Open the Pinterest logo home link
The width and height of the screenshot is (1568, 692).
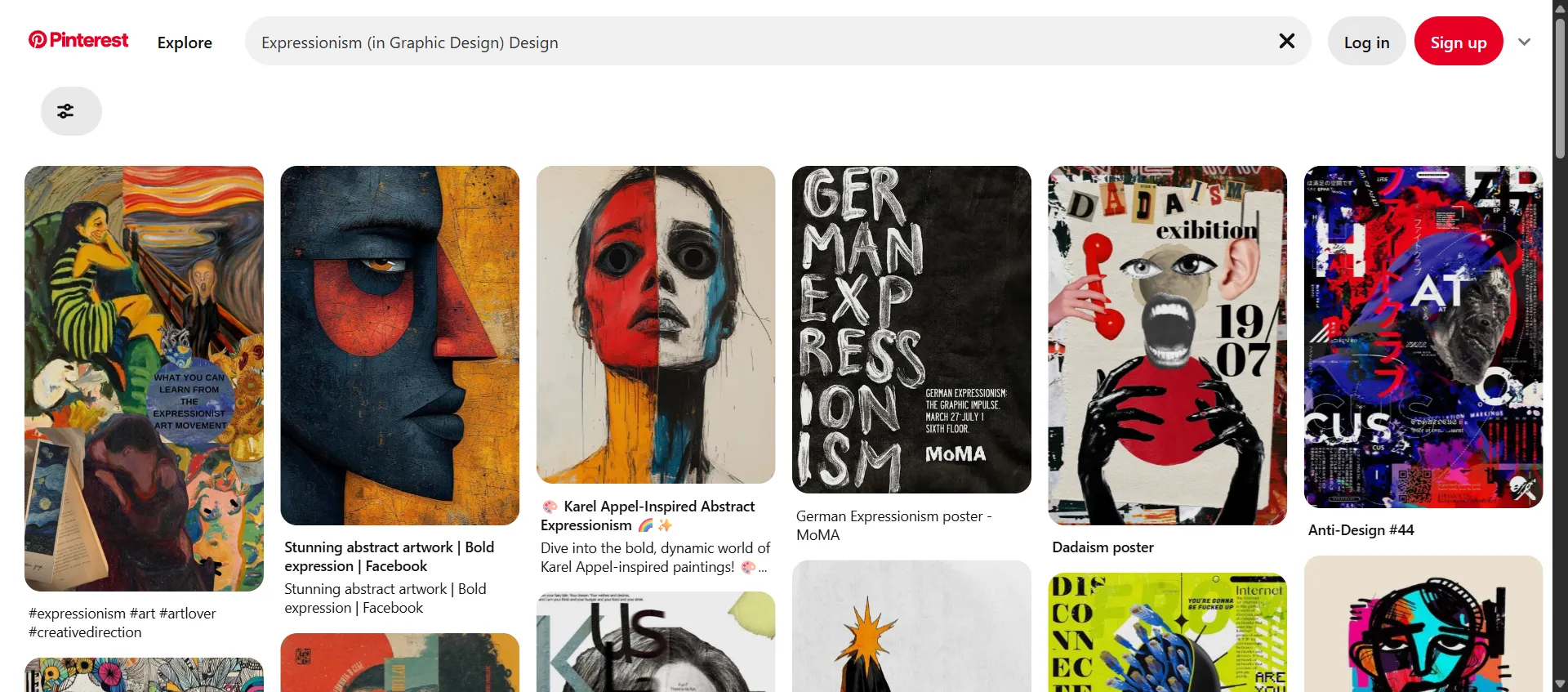click(78, 40)
